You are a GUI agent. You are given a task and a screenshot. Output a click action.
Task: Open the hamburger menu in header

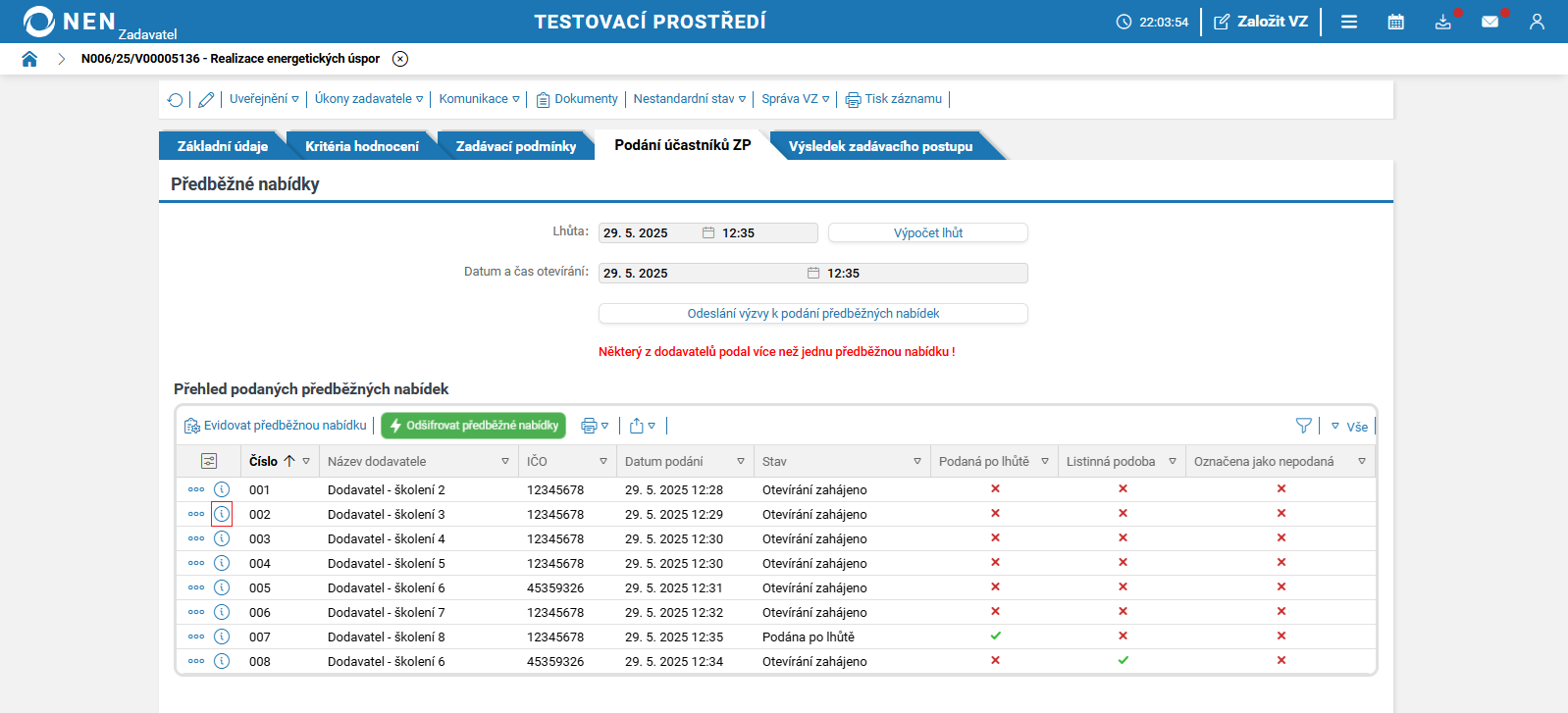[1349, 22]
